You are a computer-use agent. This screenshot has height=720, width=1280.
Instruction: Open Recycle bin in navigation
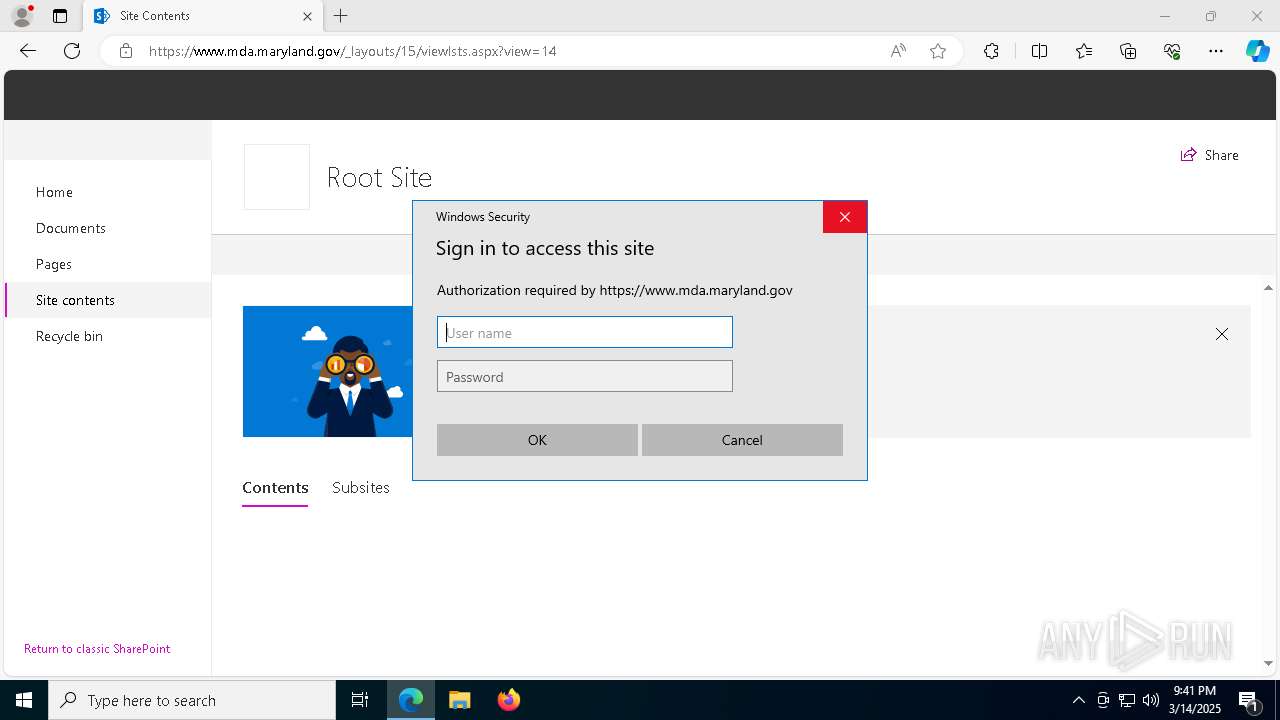(x=69, y=336)
